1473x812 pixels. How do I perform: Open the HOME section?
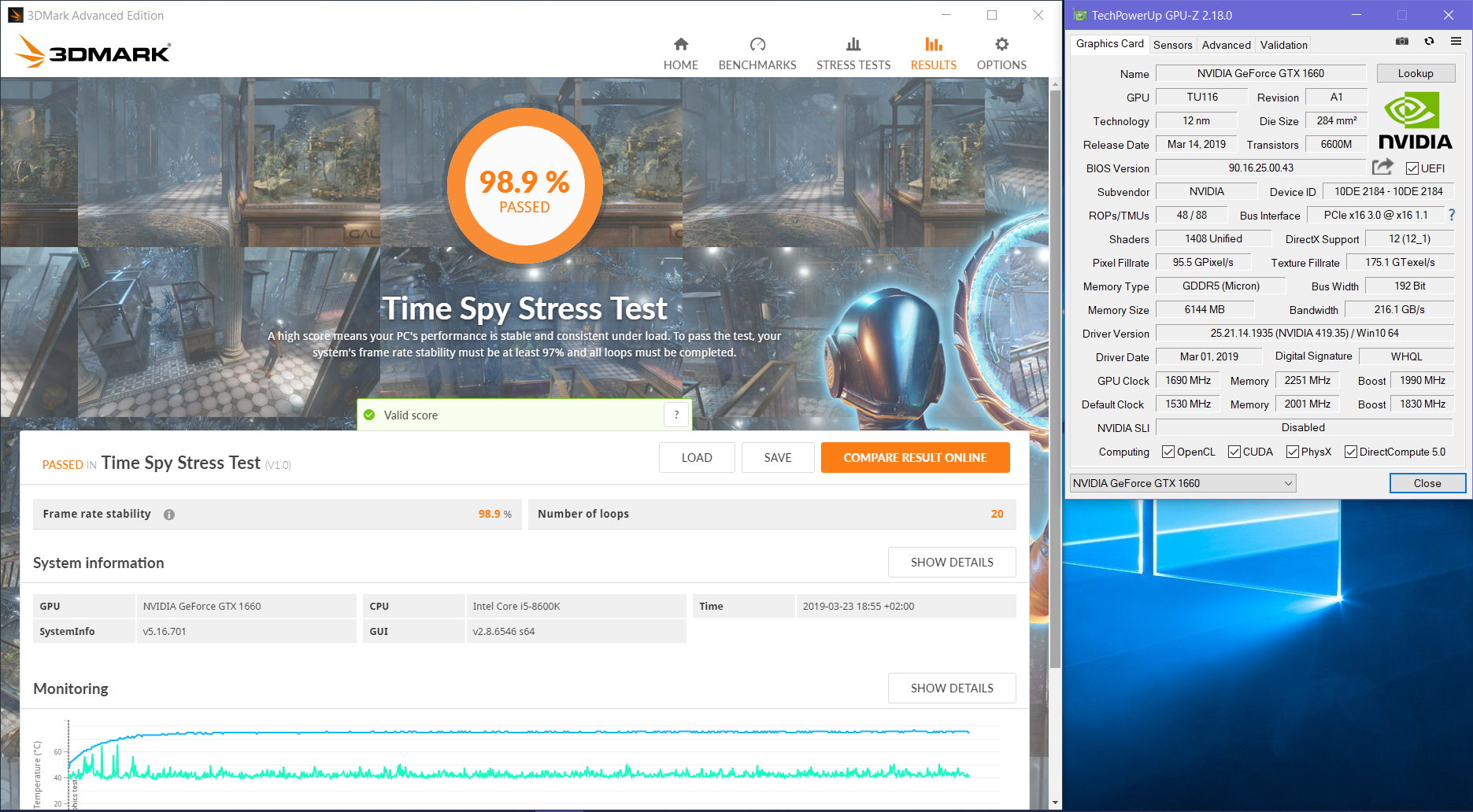[681, 54]
